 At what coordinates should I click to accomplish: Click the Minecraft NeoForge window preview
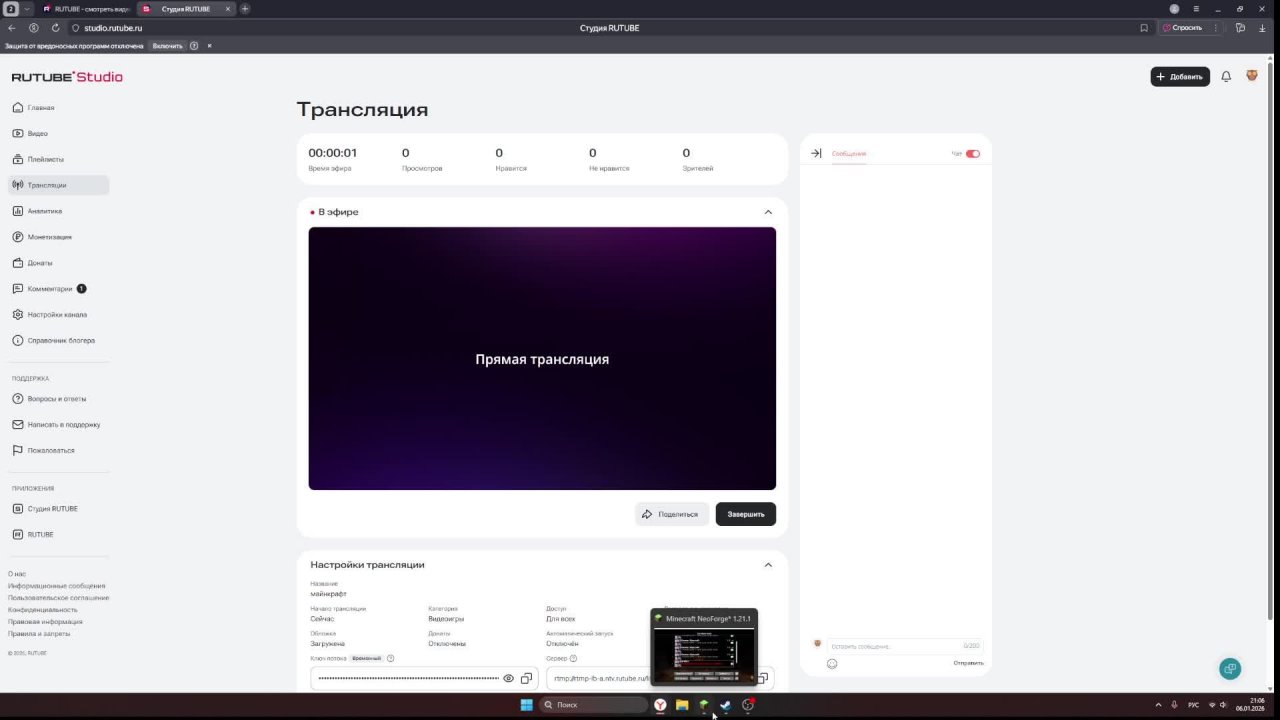coord(704,647)
